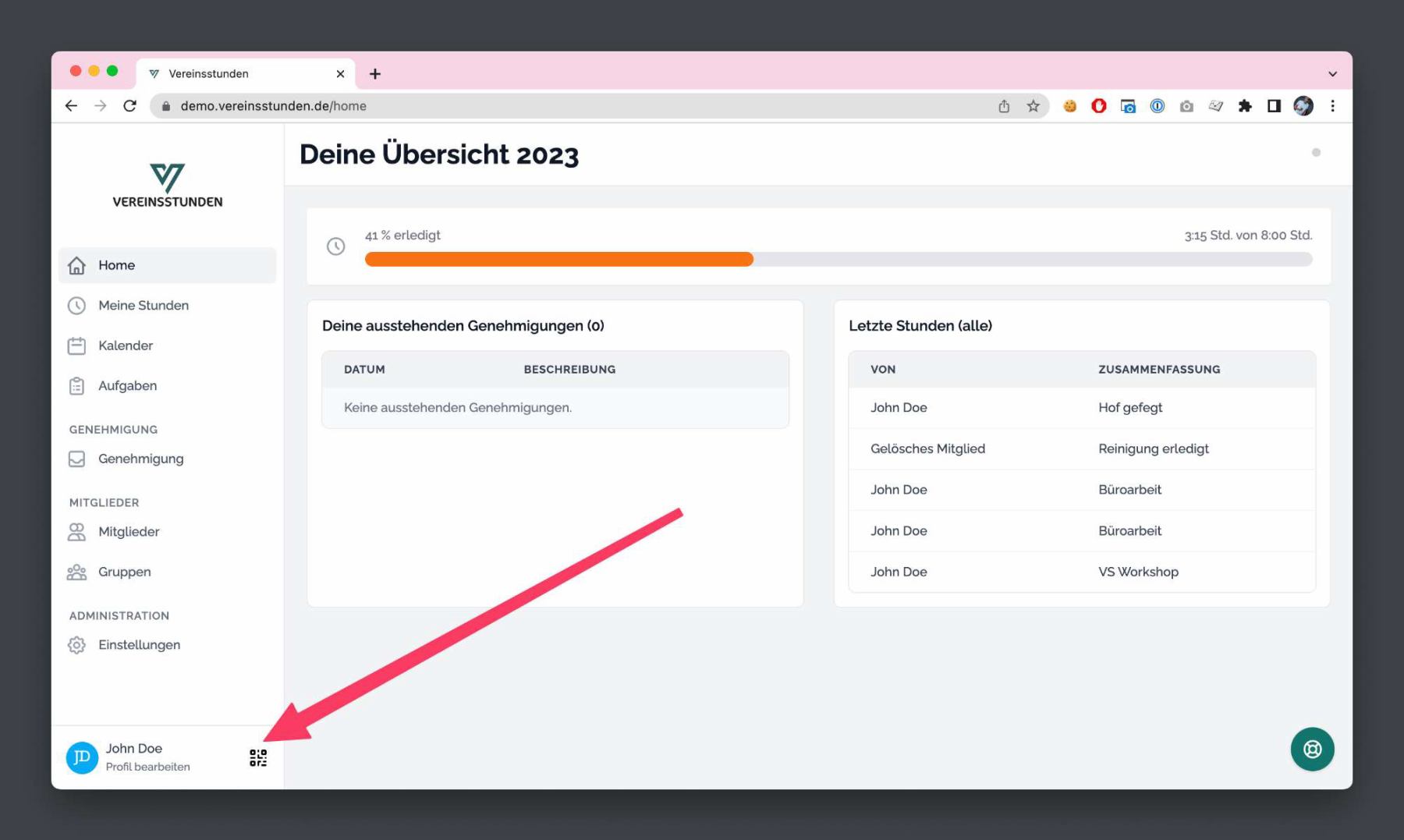Click the lock icon in address bar
Screen dimensions: 1404x840
coord(165,106)
